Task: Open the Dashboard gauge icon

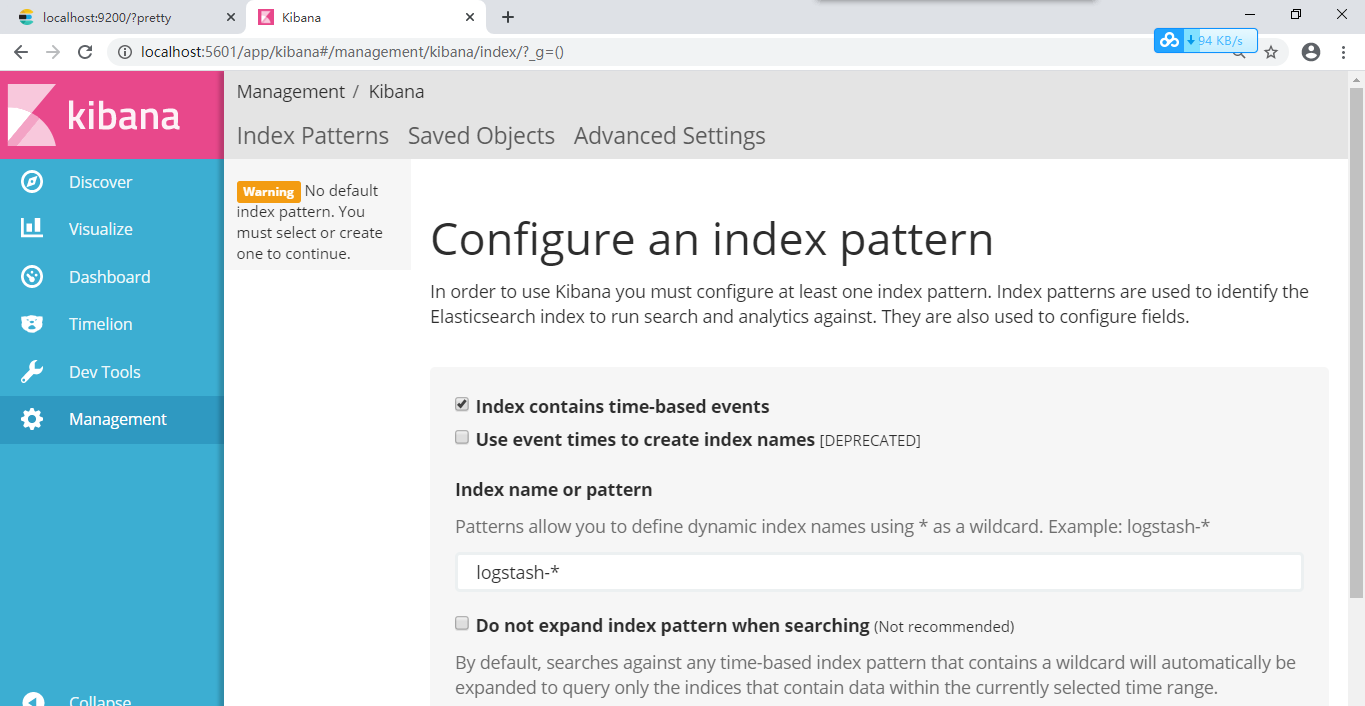Action: point(32,277)
